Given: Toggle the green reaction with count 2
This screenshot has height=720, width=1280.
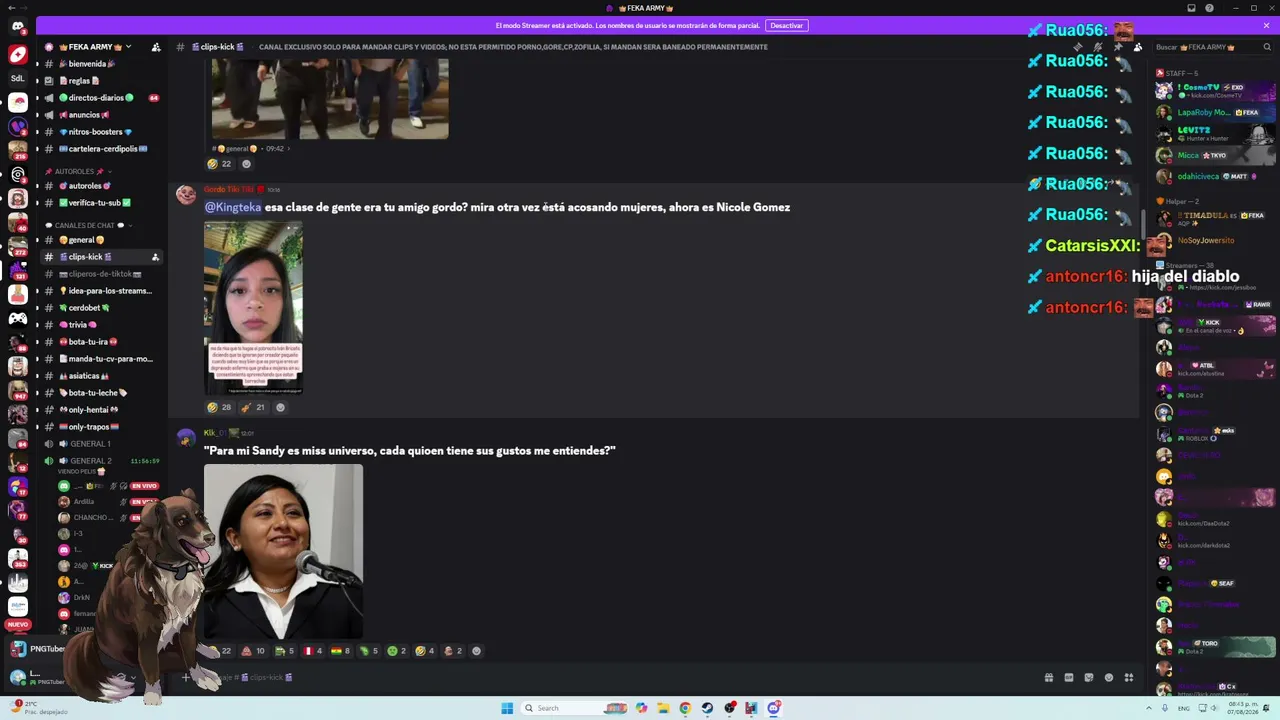Looking at the screenshot, I should 397,651.
